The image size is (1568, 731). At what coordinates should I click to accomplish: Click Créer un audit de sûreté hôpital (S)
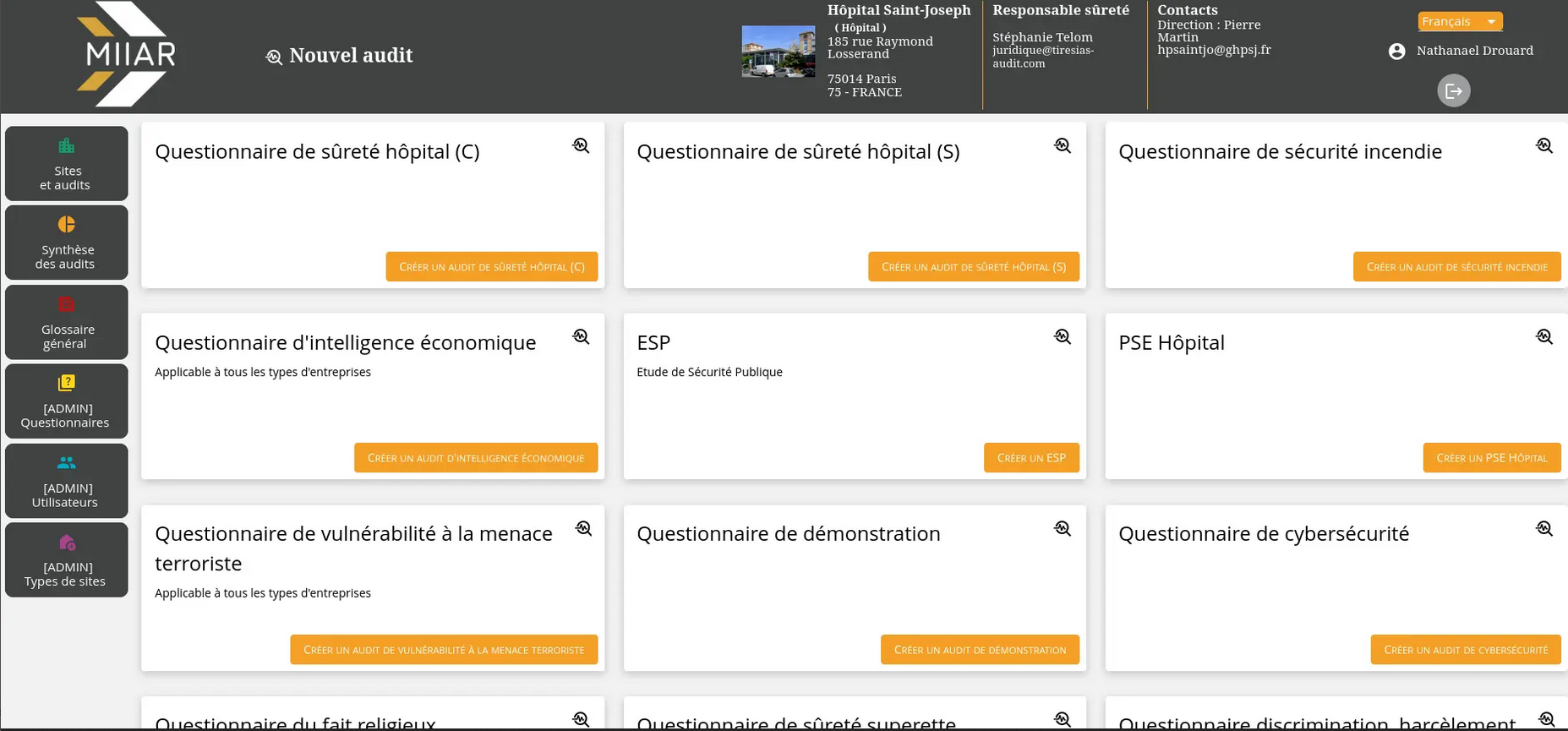point(974,267)
